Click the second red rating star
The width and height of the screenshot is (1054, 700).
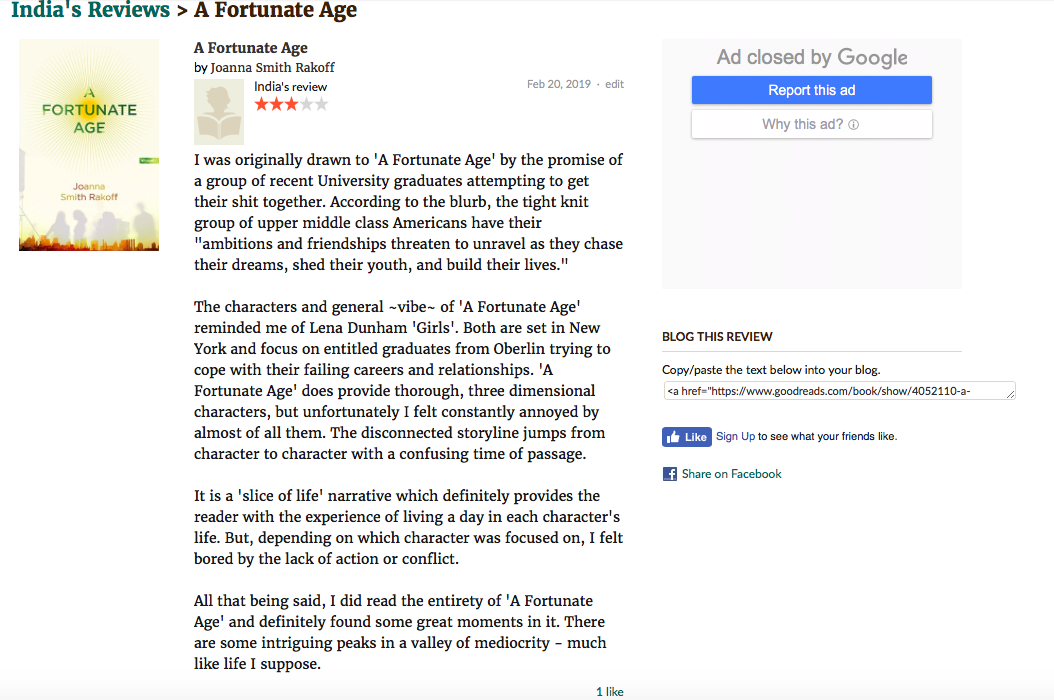pyautogui.click(x=276, y=104)
